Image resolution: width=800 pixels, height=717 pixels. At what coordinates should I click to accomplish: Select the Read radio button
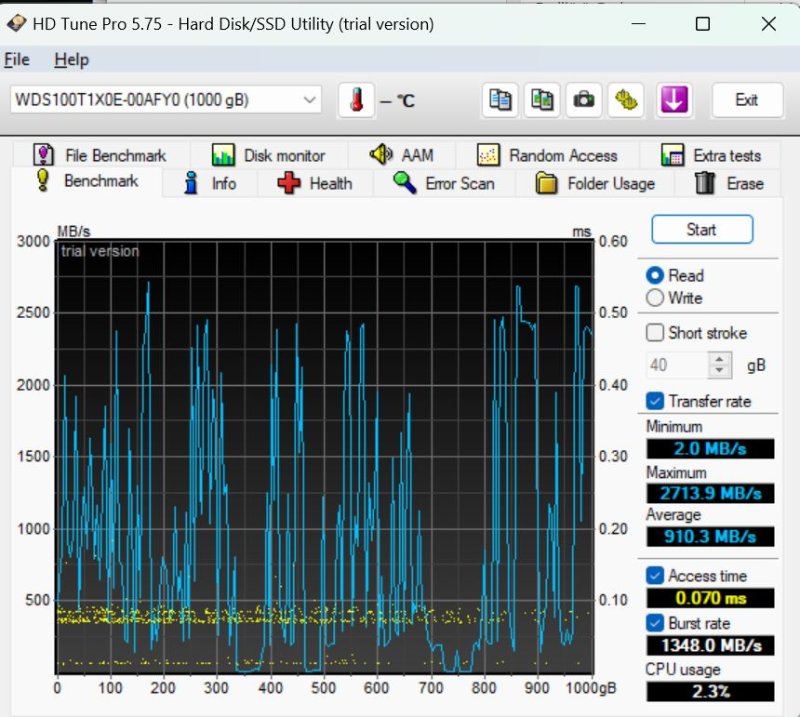click(655, 276)
